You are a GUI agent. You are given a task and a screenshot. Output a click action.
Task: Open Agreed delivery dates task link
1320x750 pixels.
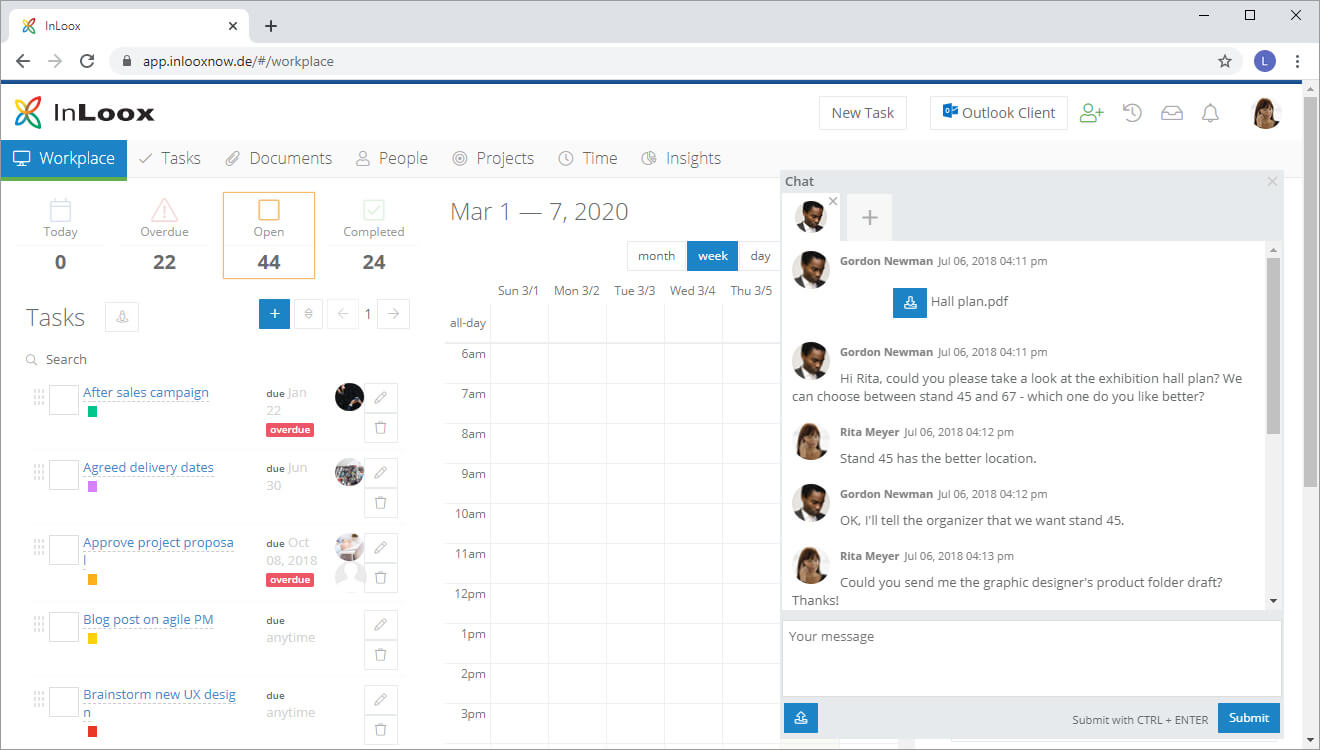148,467
